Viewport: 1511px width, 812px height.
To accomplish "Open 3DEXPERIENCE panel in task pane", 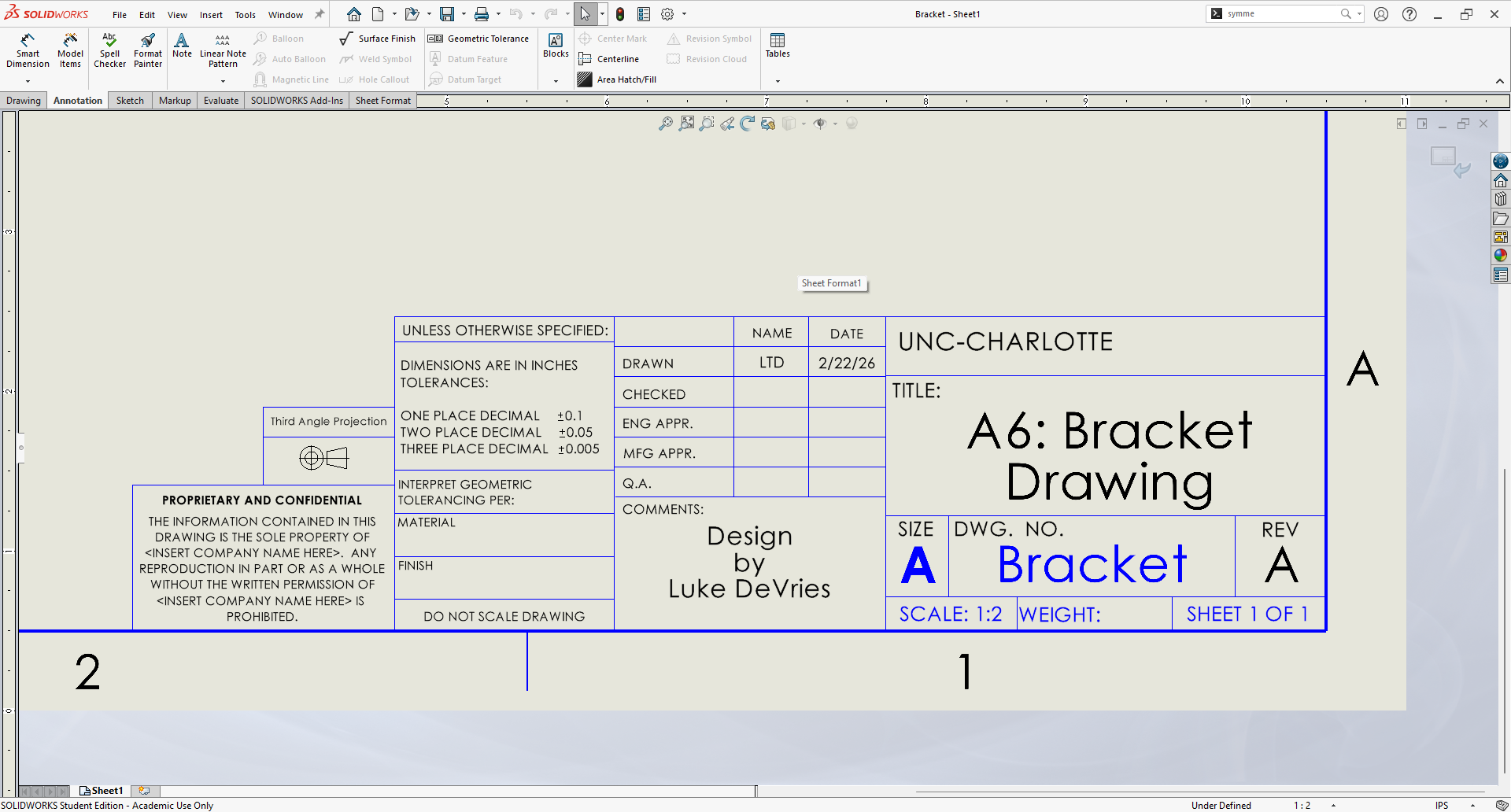I will [x=1501, y=161].
